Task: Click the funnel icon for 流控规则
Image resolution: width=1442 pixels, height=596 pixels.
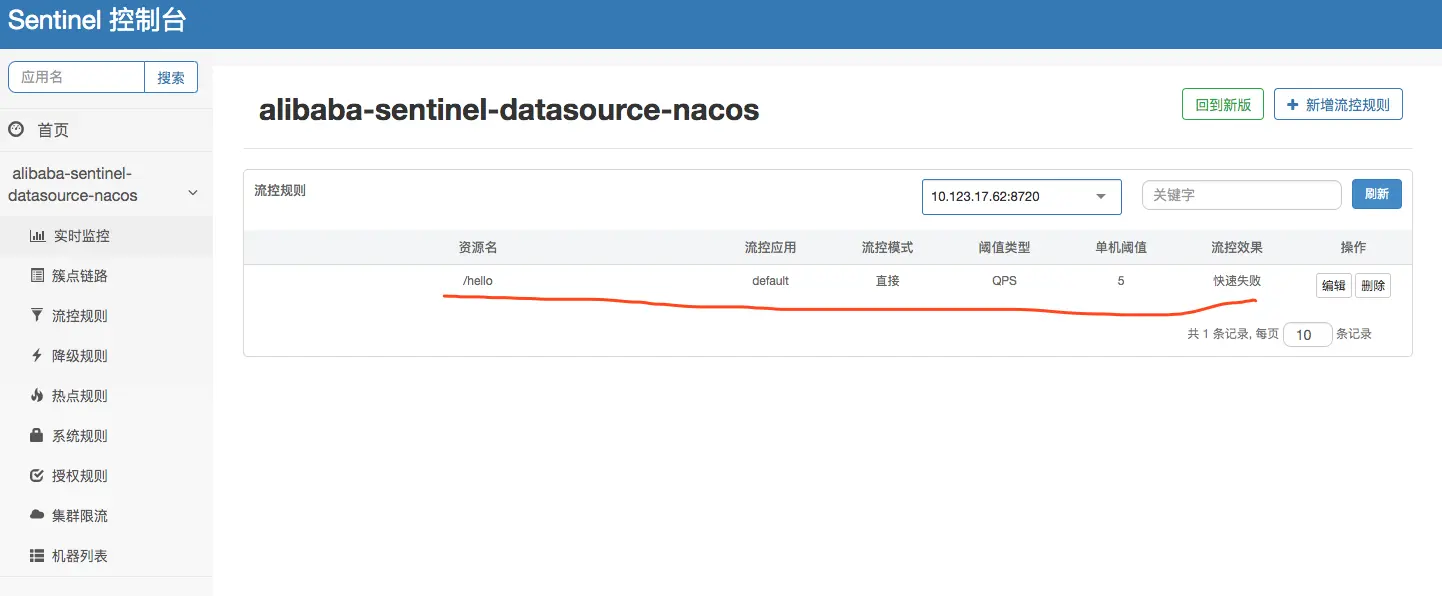Action: (x=35, y=315)
